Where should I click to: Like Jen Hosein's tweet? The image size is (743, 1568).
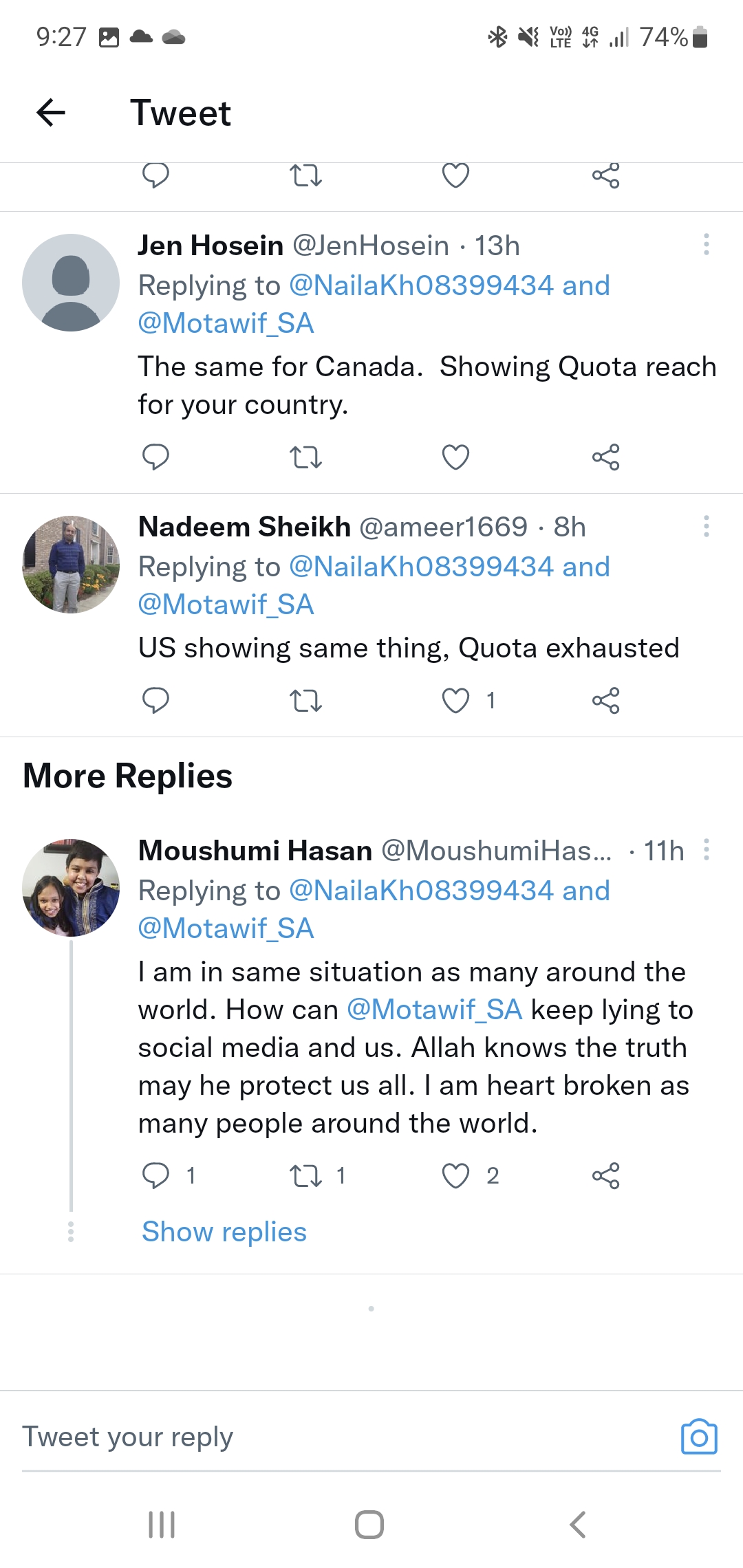click(455, 457)
